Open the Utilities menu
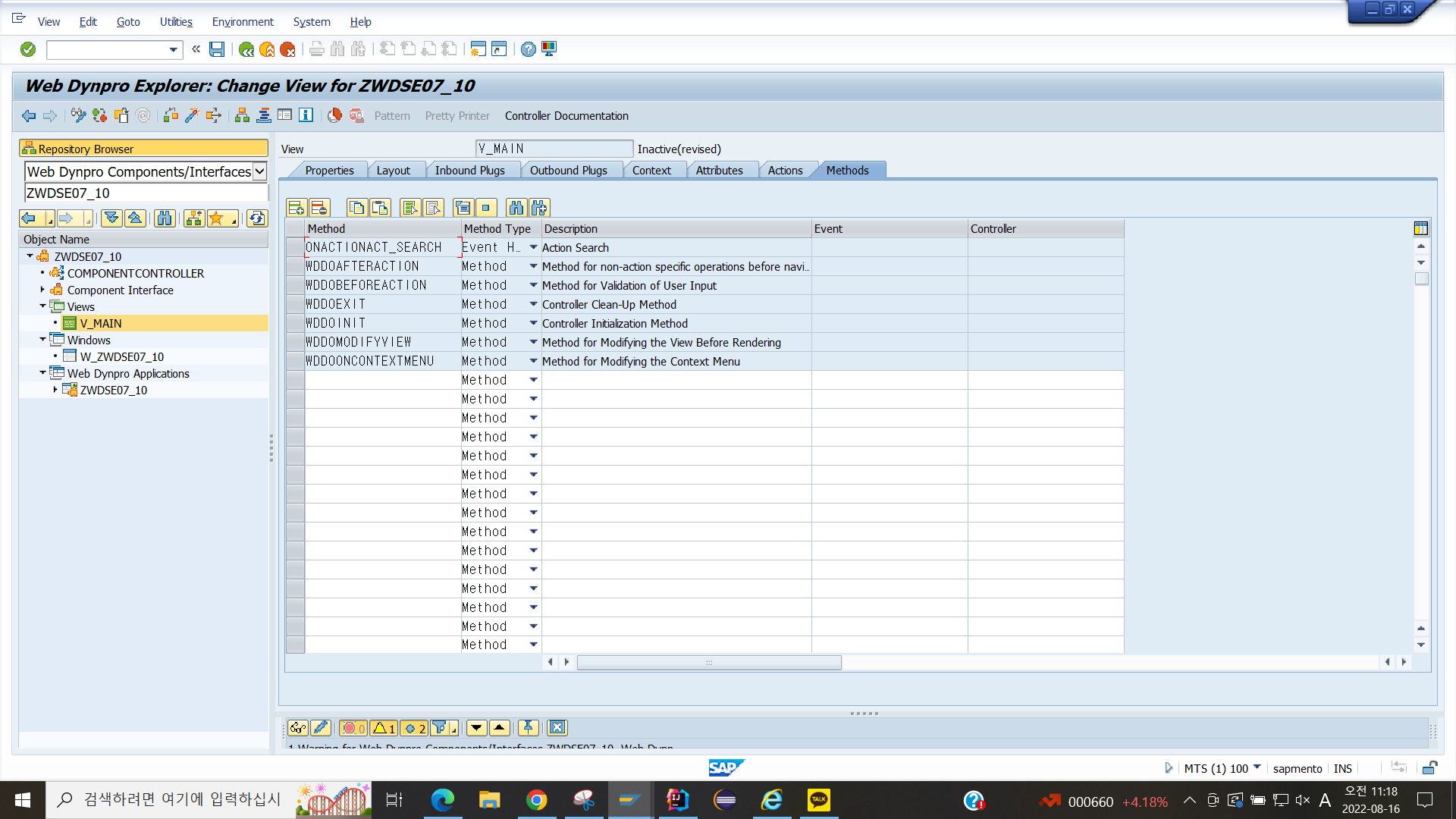Image resolution: width=1456 pixels, height=819 pixels. [176, 21]
